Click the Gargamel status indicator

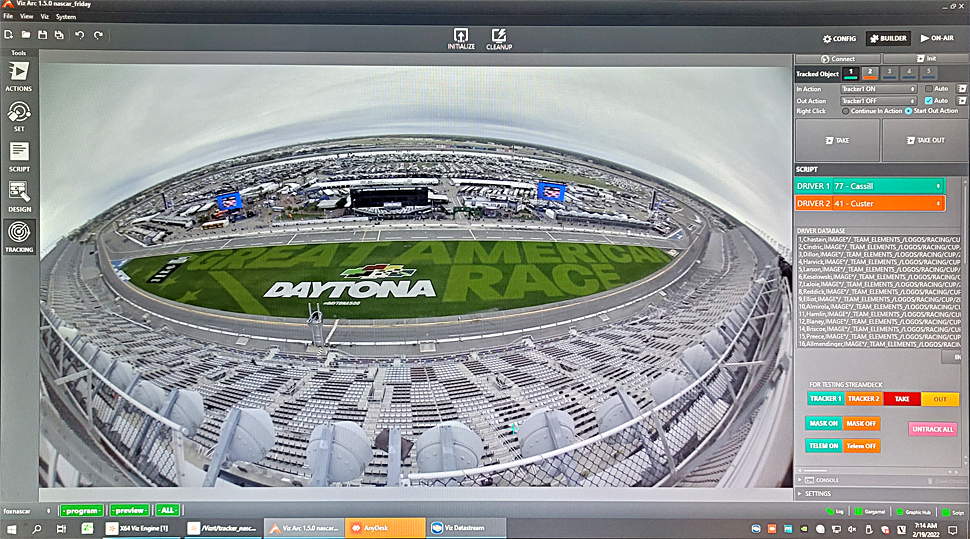(x=870, y=512)
